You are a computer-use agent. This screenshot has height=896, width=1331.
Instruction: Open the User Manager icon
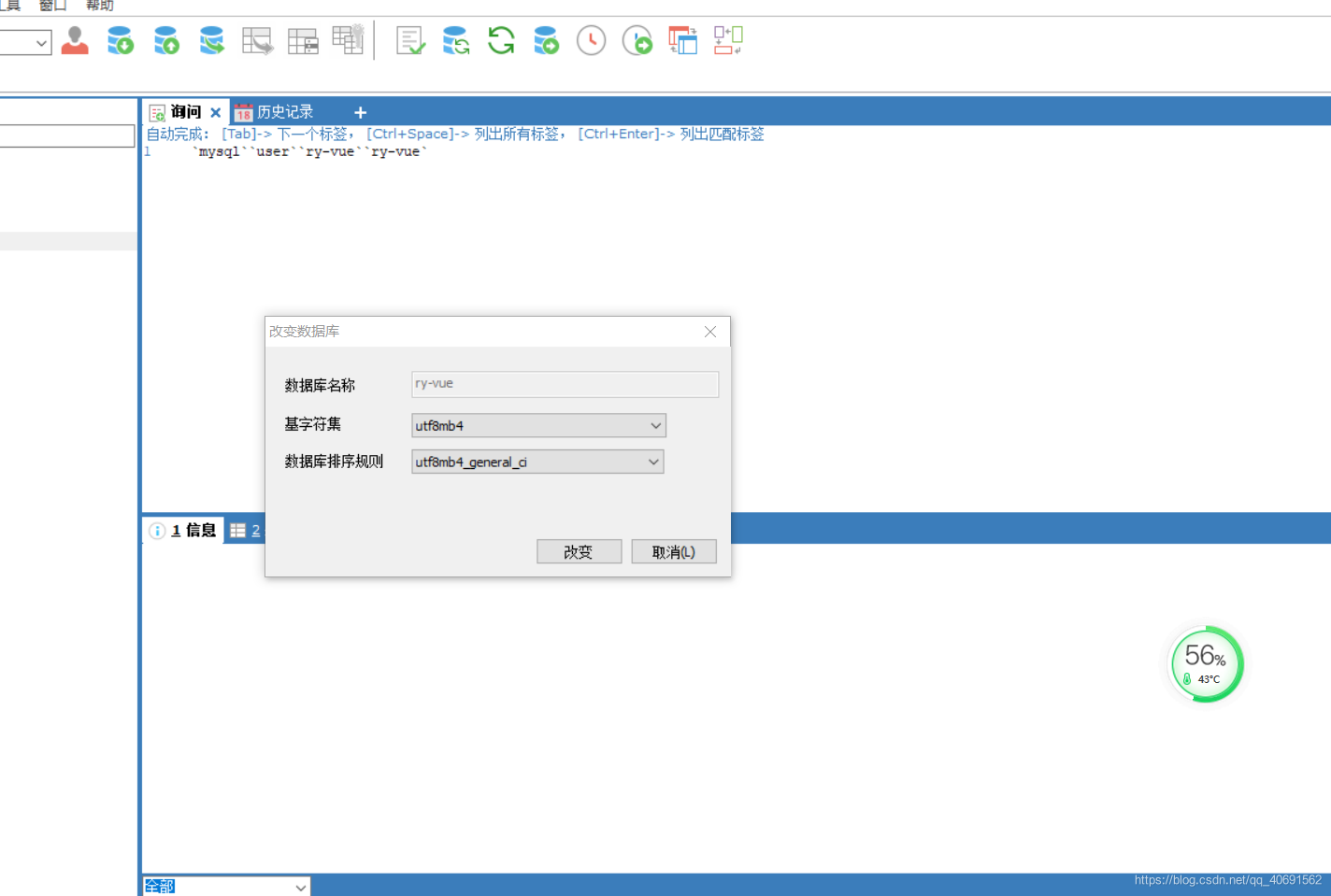[75, 41]
